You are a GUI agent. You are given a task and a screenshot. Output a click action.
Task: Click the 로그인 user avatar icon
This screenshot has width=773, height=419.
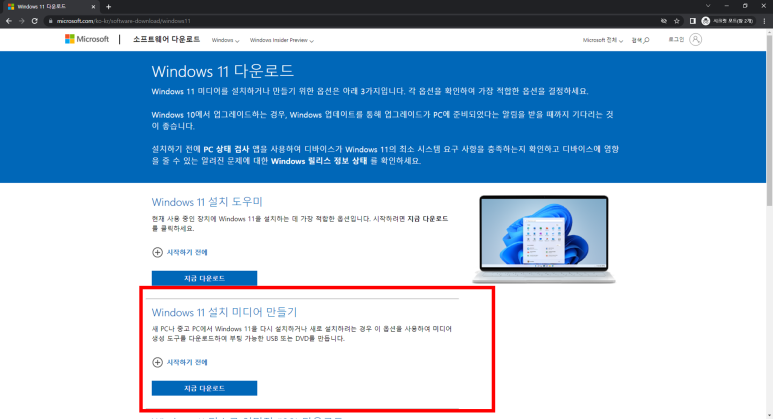(x=696, y=39)
